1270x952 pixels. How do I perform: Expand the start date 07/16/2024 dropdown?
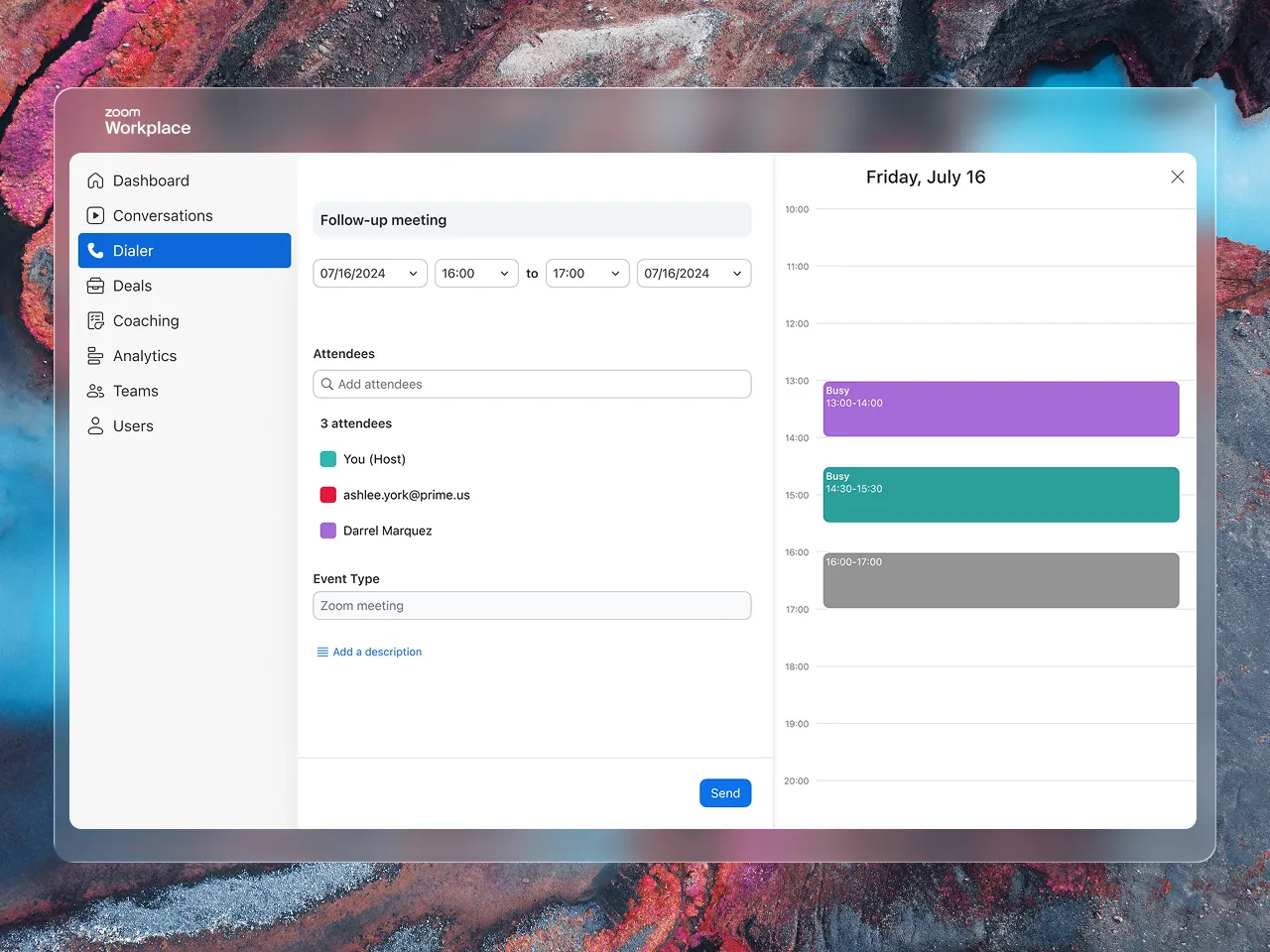370,274
